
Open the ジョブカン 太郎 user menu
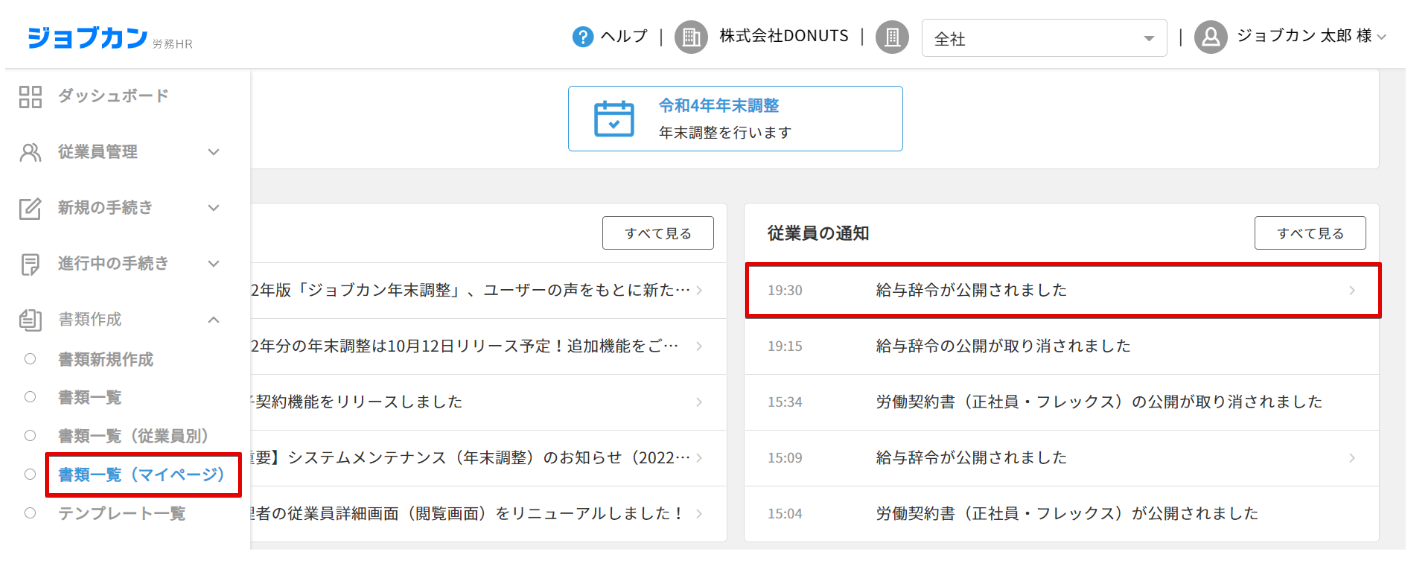pyautogui.click(x=1310, y=37)
